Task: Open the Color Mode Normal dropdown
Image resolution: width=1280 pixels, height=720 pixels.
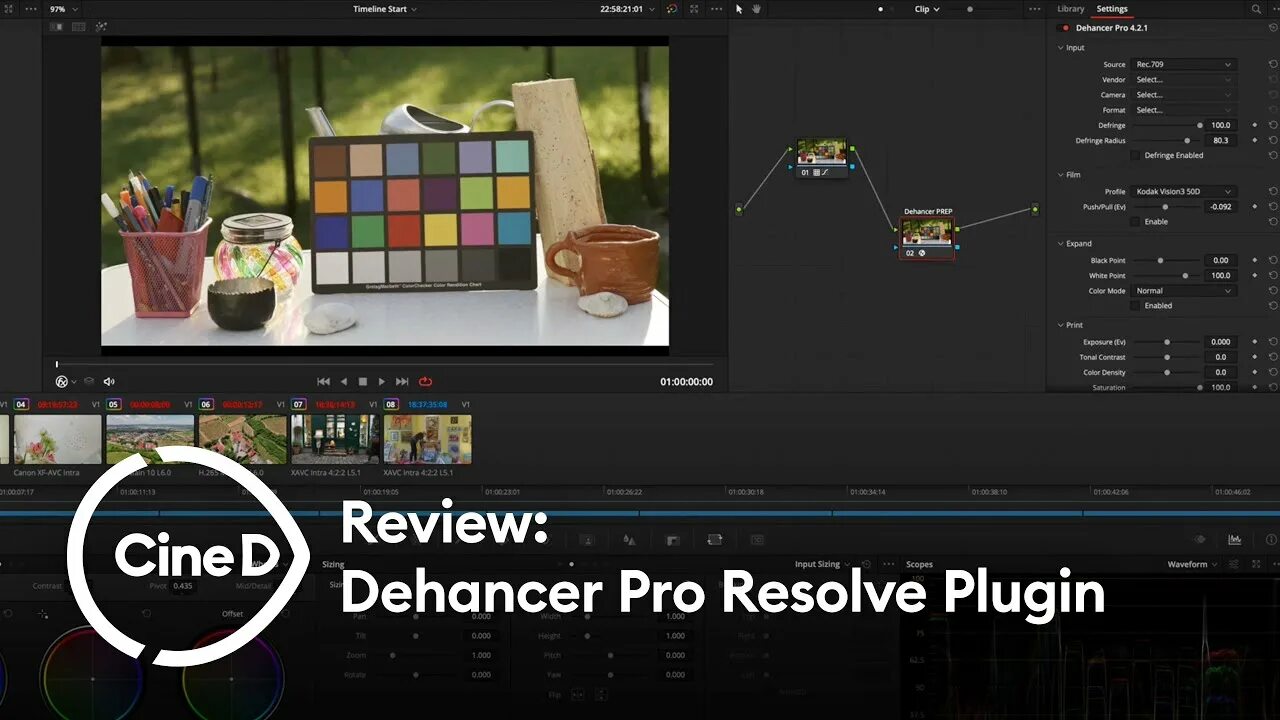Action: pyautogui.click(x=1184, y=291)
